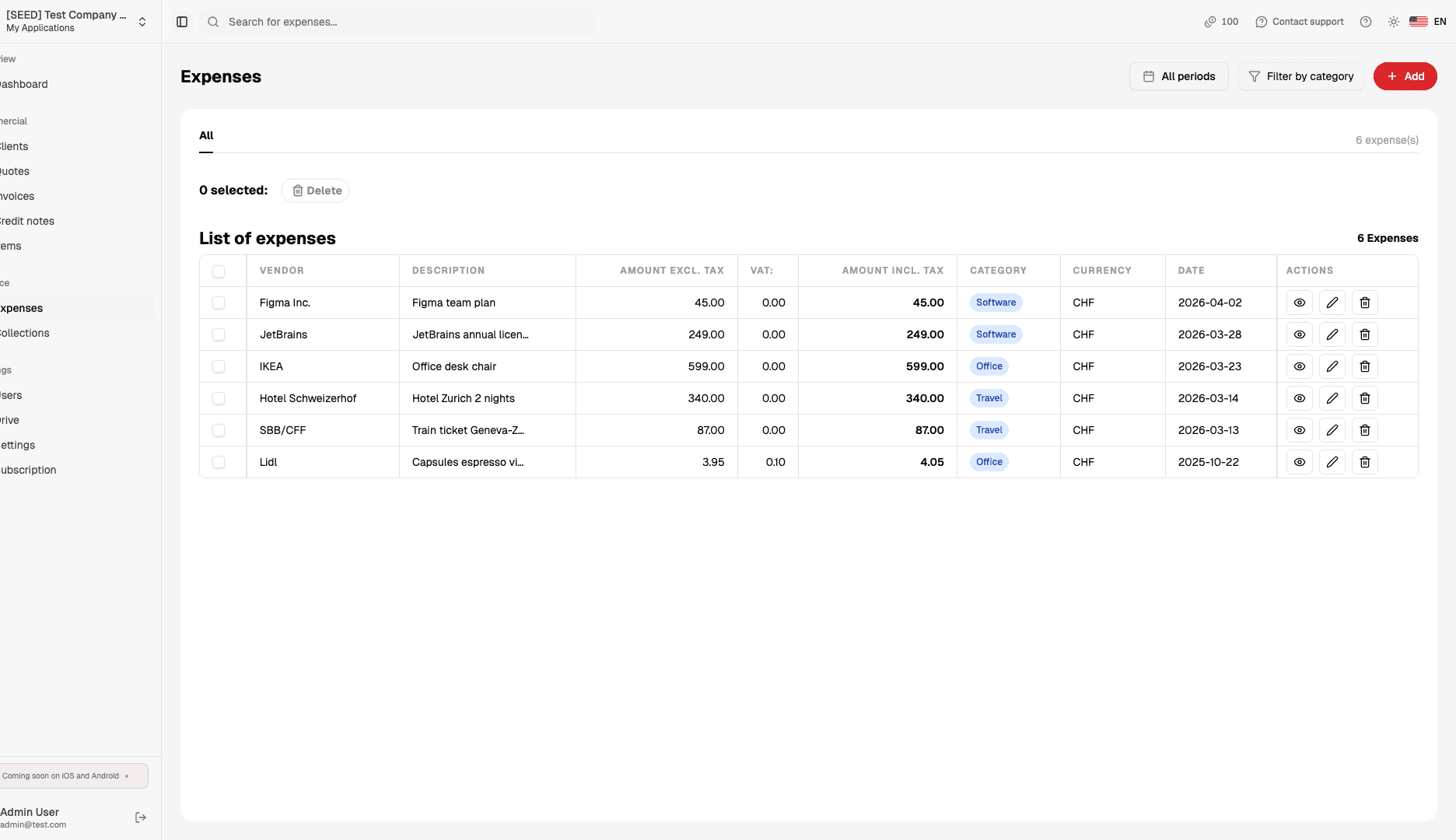
Task: Open the Filter by category dropdown
Action: pyautogui.click(x=1301, y=76)
